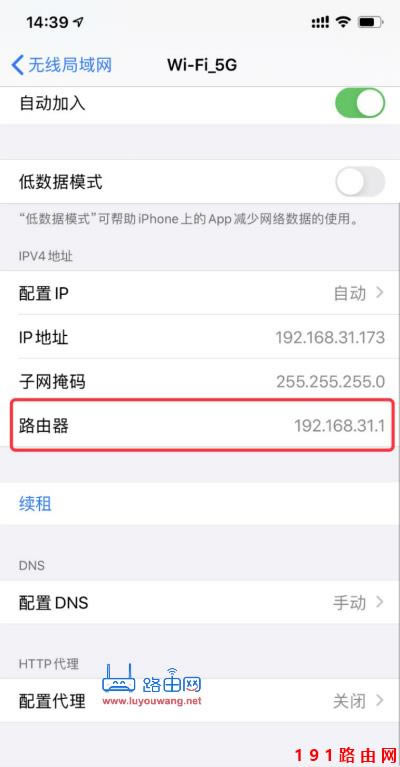This screenshot has width=400, height=767.
Task: Open the 配置代理 row chevron
Action: pos(379,700)
